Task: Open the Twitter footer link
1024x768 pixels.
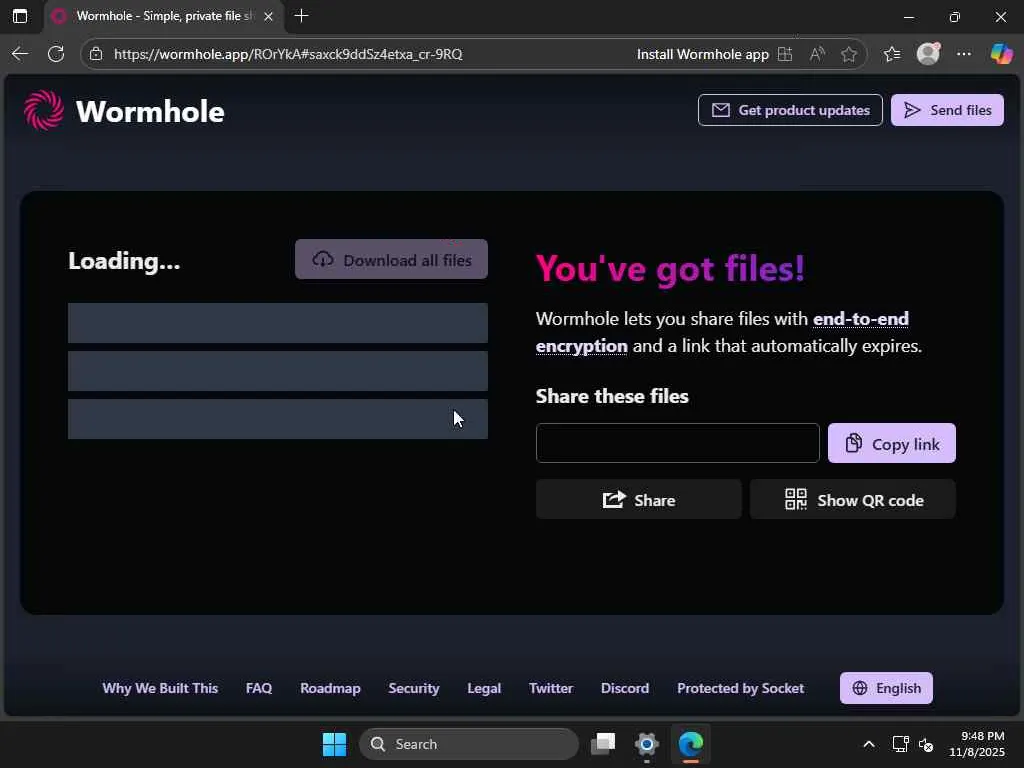Action: pyautogui.click(x=551, y=688)
